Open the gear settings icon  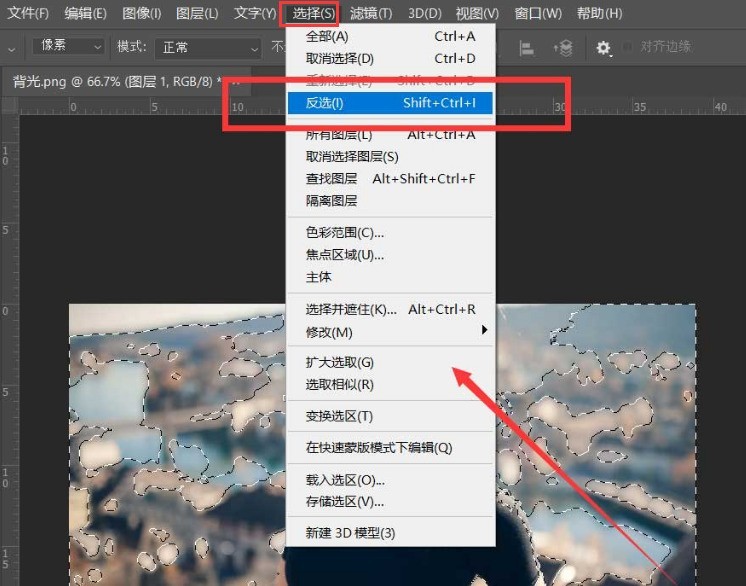click(603, 48)
